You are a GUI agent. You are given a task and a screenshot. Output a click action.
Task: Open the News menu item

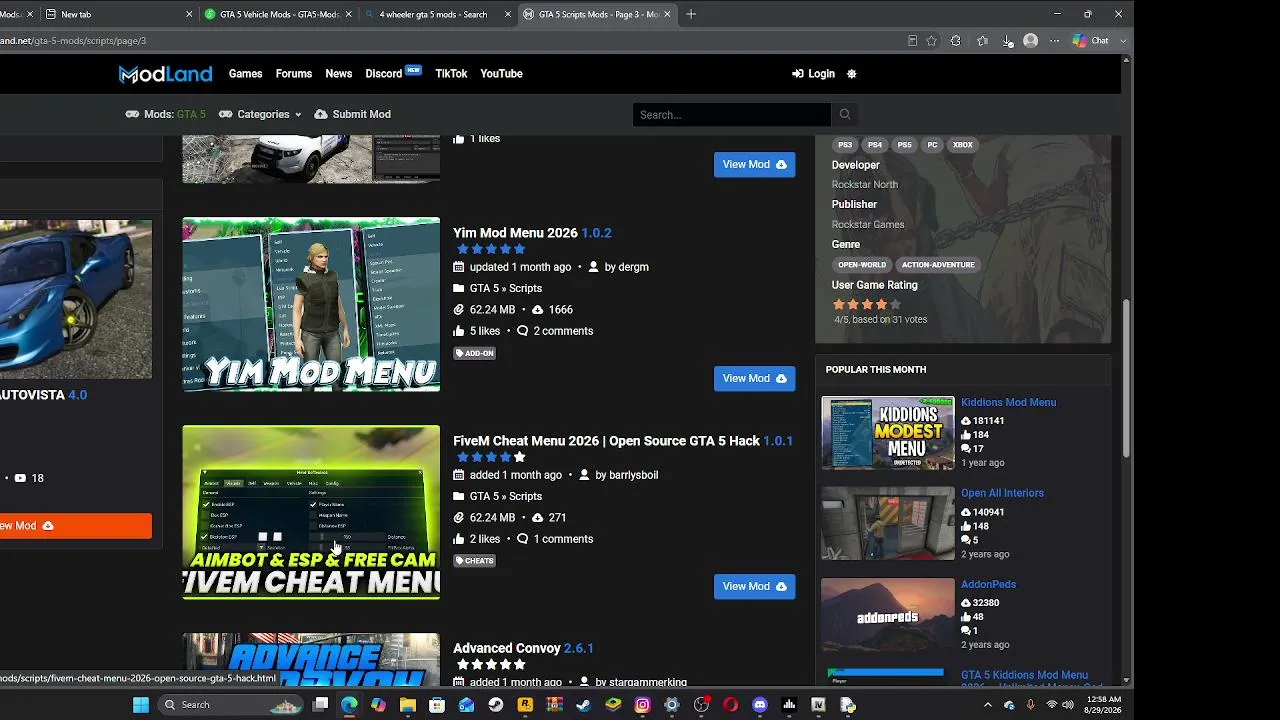point(338,74)
